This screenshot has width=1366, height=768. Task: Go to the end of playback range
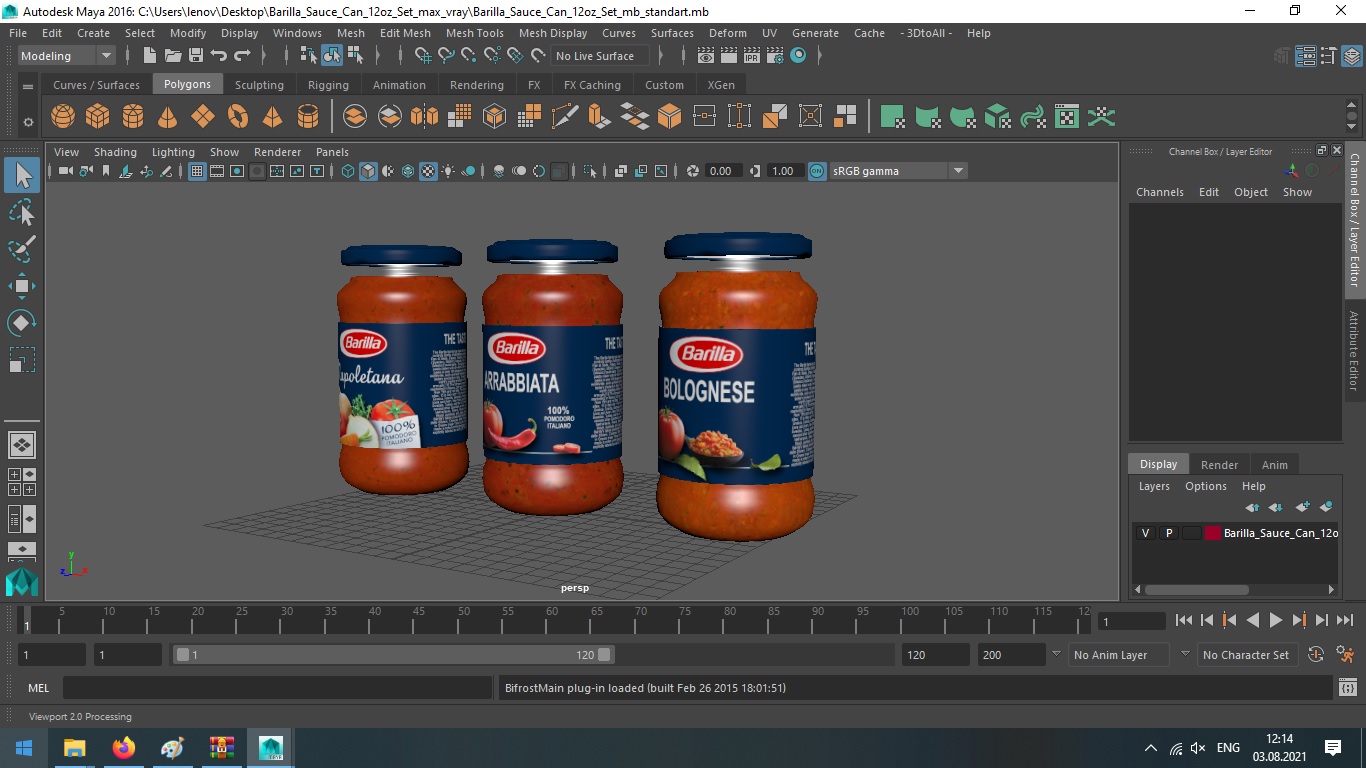[1345, 620]
